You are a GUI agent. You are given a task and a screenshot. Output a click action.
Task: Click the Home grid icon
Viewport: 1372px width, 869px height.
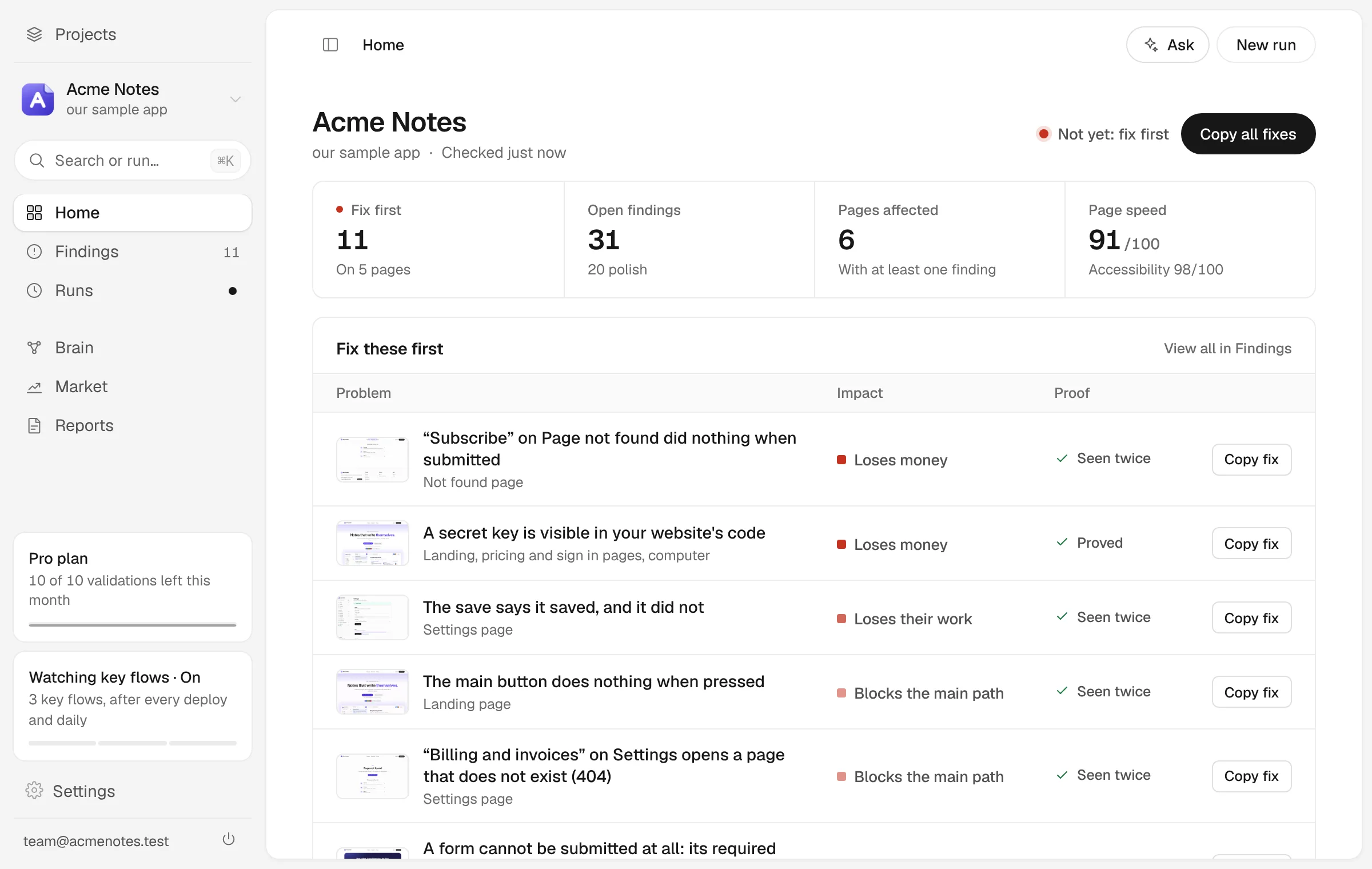click(x=34, y=213)
